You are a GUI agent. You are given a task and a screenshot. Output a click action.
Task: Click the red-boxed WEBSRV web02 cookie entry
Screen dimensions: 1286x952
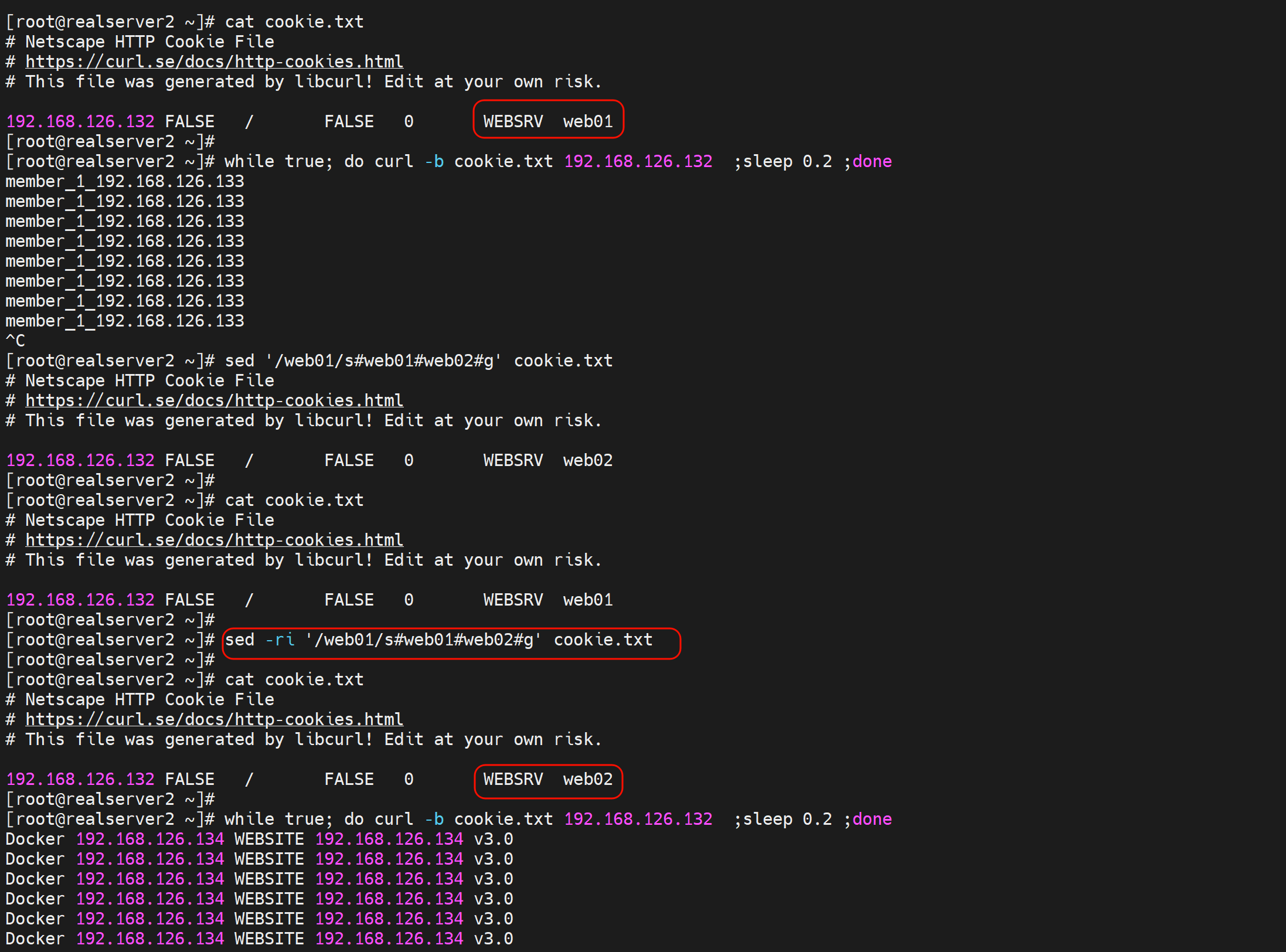coord(547,779)
